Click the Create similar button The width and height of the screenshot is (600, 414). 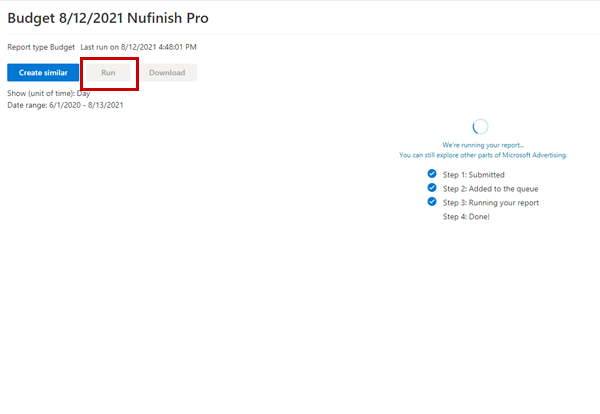pos(43,73)
